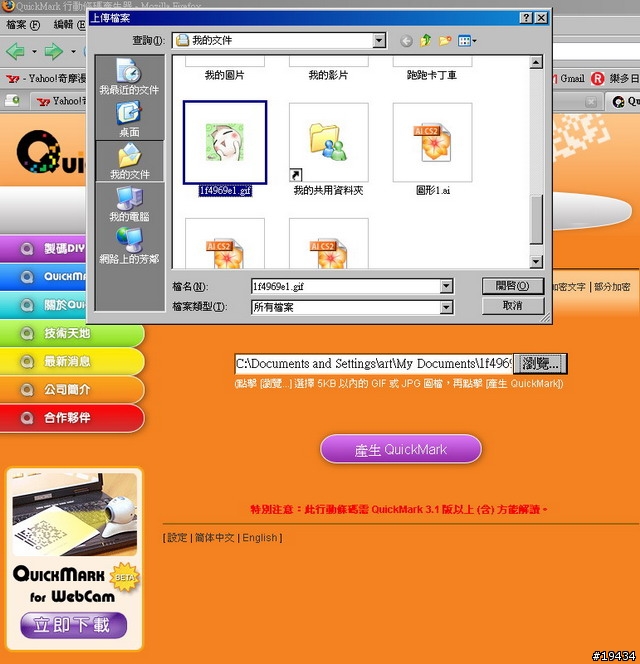This screenshot has height=664, width=640.
Task: Expand the 檔名 file name dropdown arrow
Action: [x=446, y=286]
